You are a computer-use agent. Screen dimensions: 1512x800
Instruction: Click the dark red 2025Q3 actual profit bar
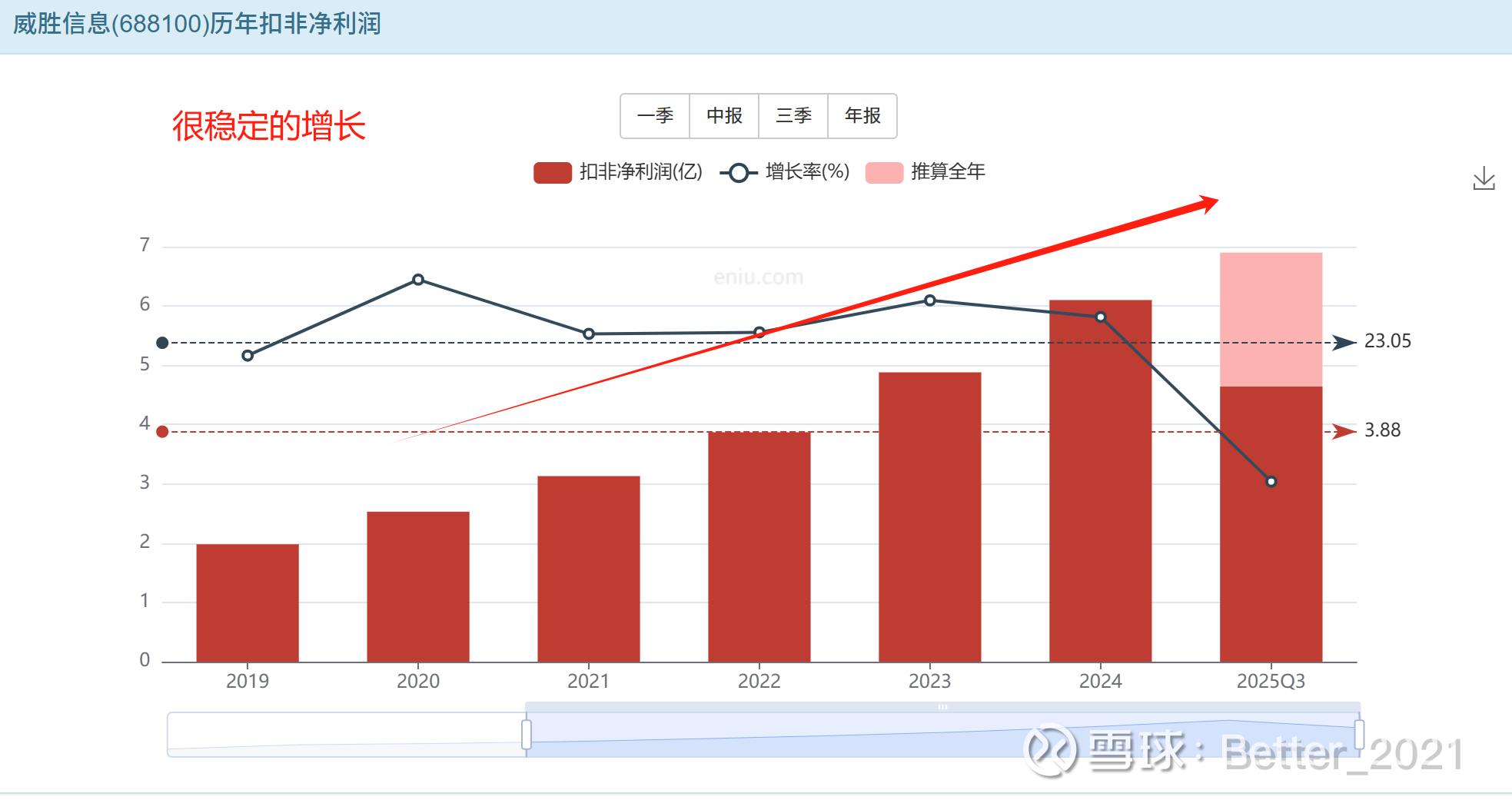pyautogui.click(x=1271, y=524)
